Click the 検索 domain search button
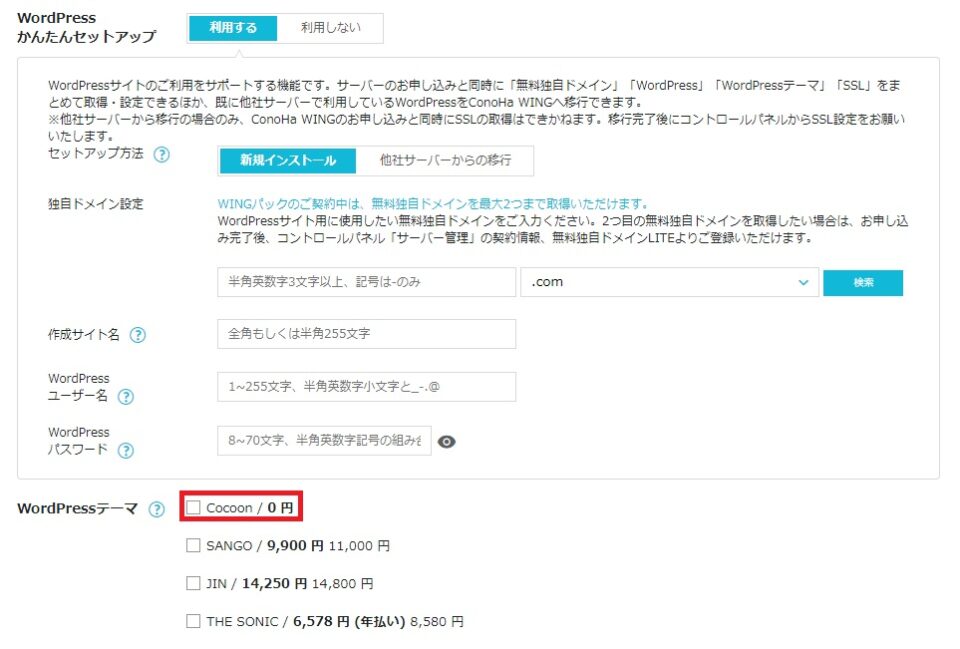960x649 pixels. [863, 283]
